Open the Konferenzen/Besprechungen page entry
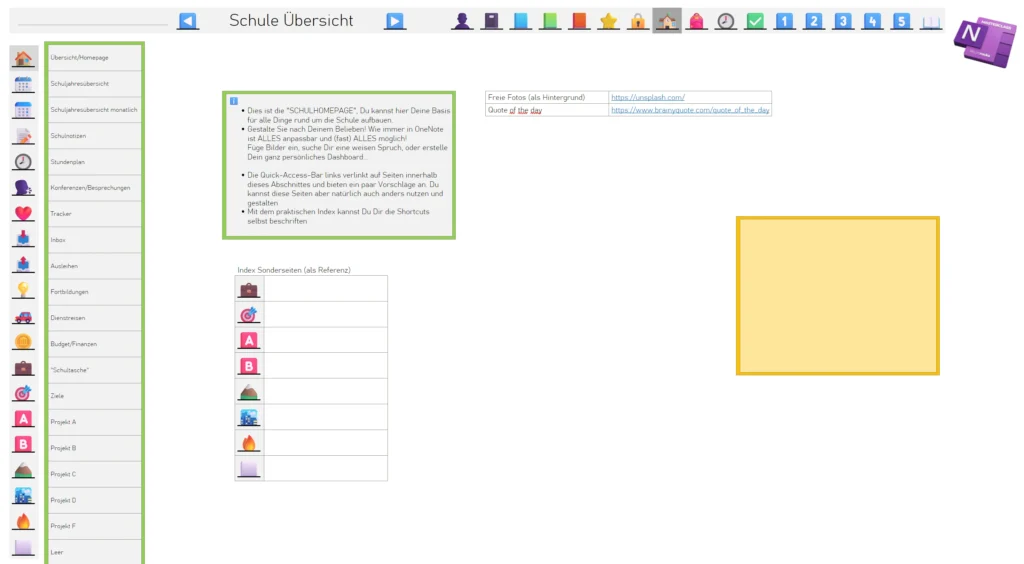This screenshot has width=1024, height=564. tap(93, 188)
